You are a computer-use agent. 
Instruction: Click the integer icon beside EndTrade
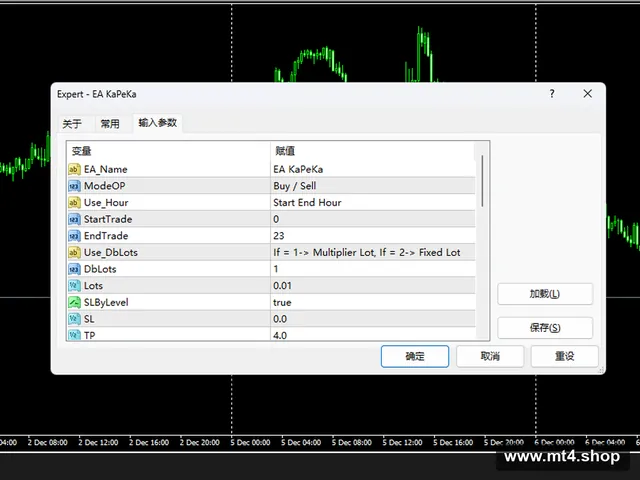point(74,236)
